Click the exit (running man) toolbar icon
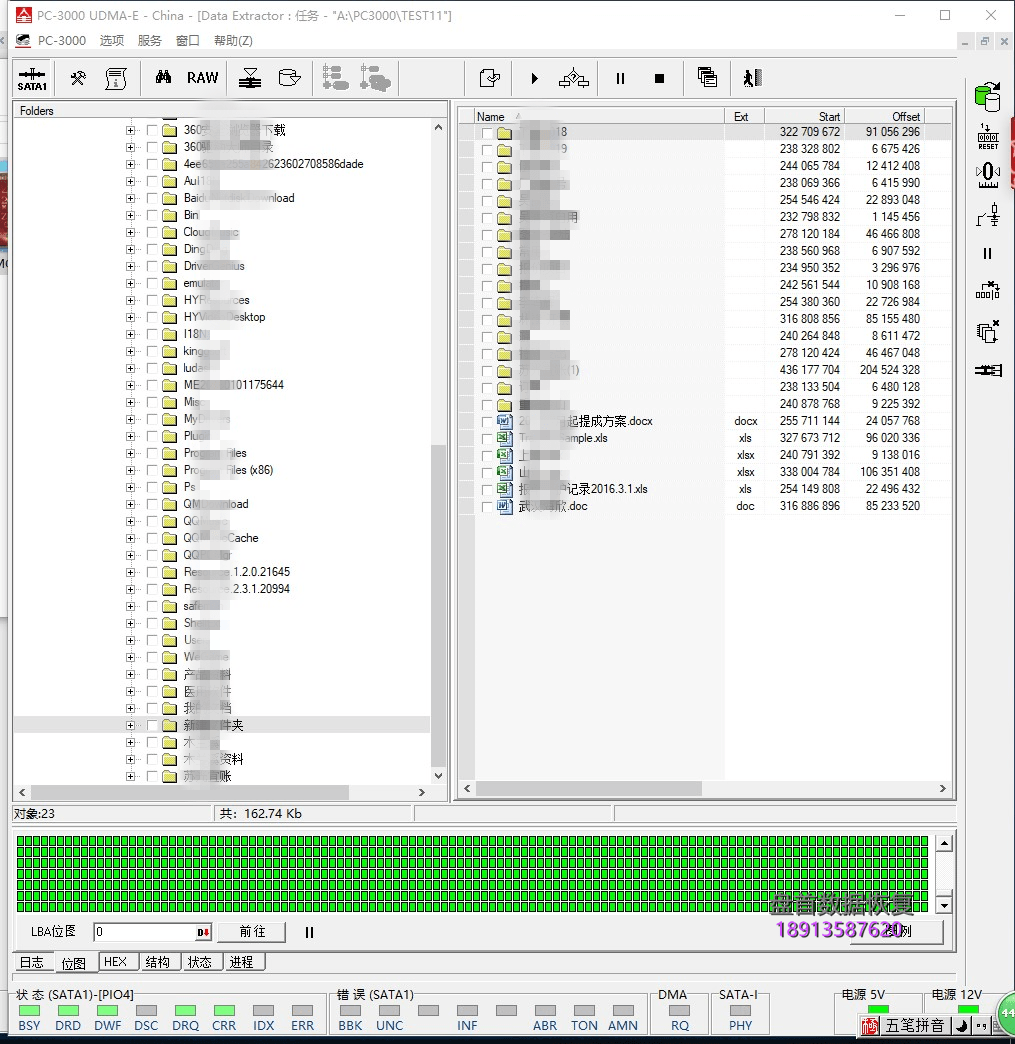The height and width of the screenshot is (1044, 1015). tap(753, 78)
